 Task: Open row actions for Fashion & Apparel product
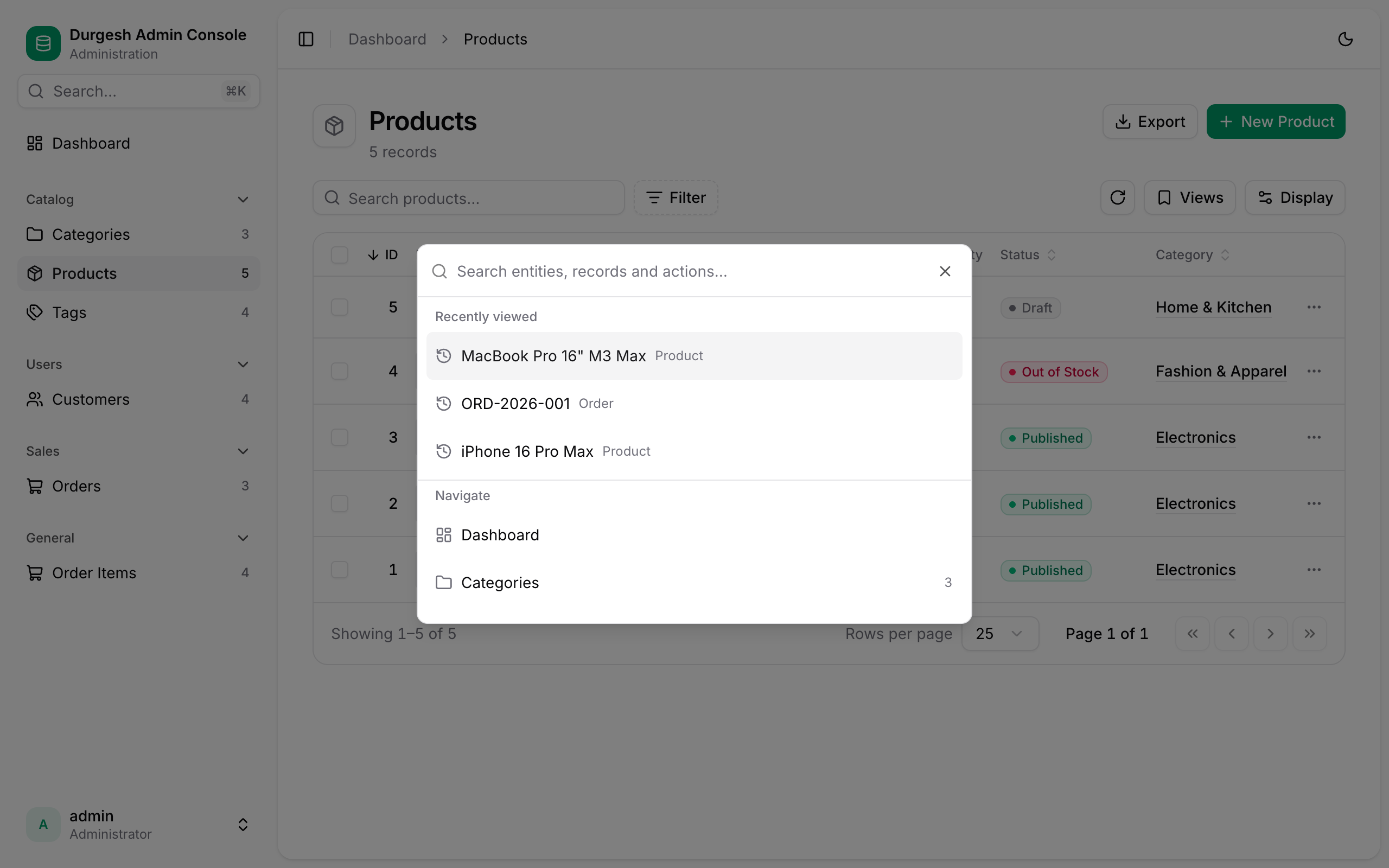[1314, 372]
